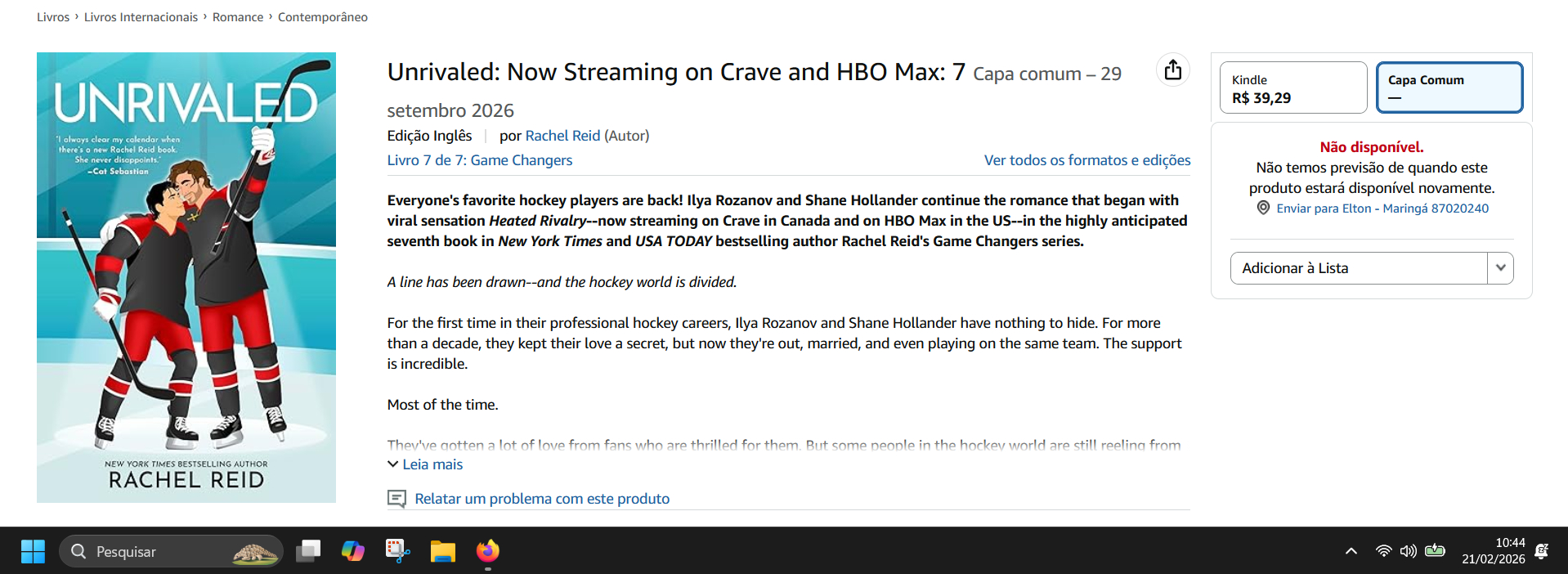Go to the Romance breadcrumb category
1568x574 pixels.
coord(238,17)
